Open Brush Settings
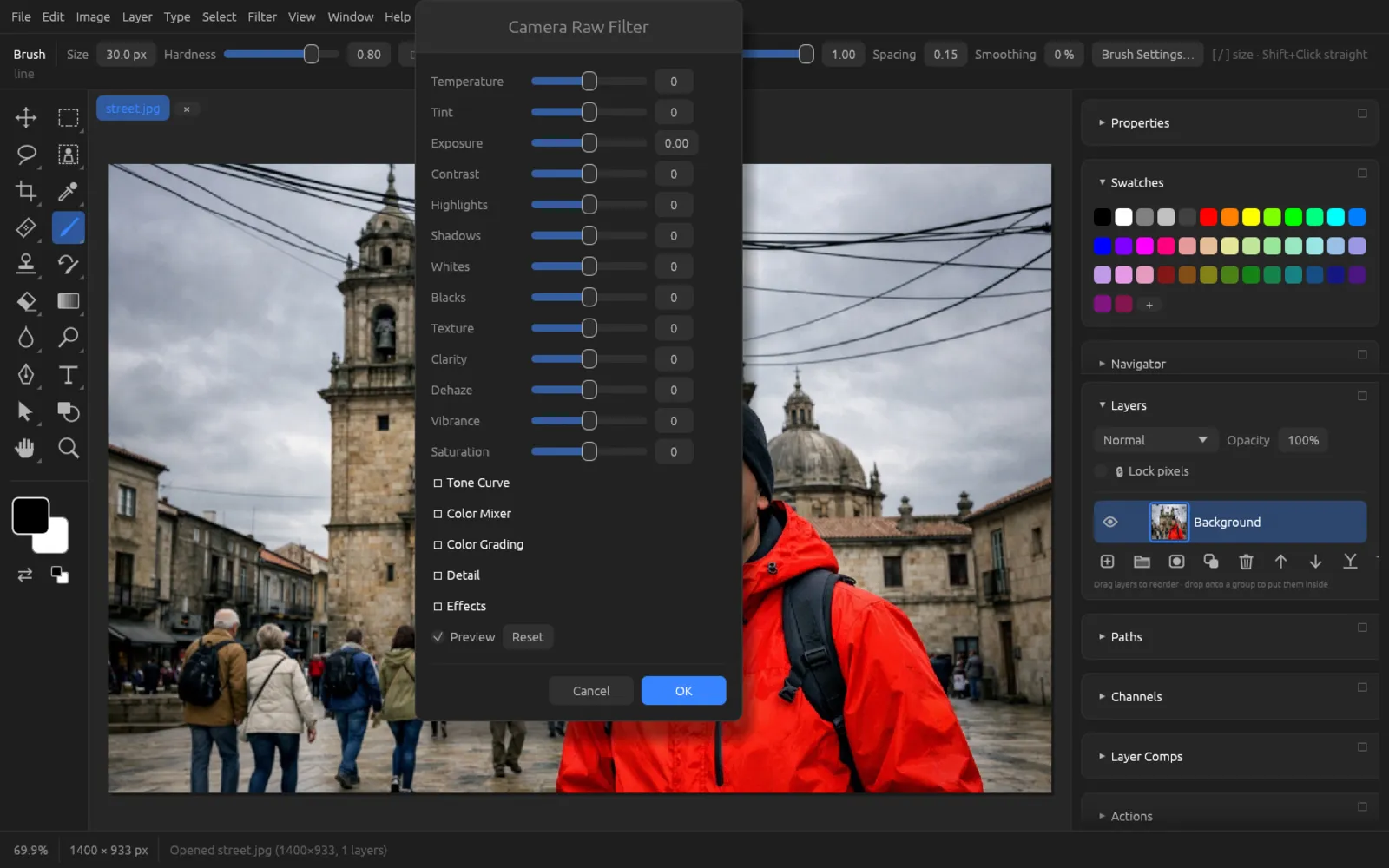The width and height of the screenshot is (1389, 868). 1147,54
